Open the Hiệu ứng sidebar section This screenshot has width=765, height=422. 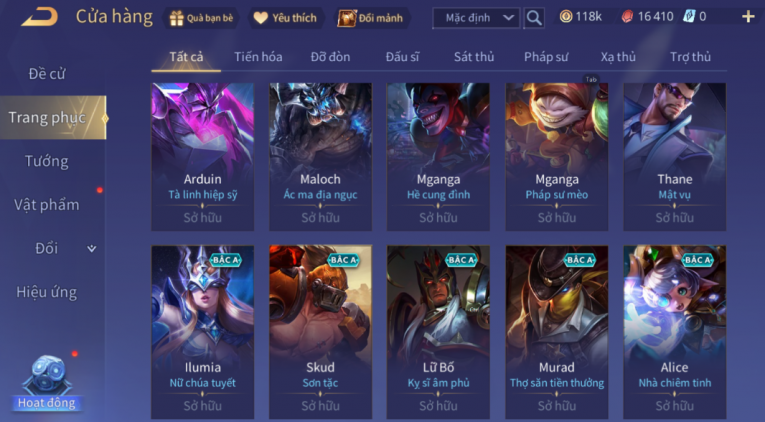46,292
